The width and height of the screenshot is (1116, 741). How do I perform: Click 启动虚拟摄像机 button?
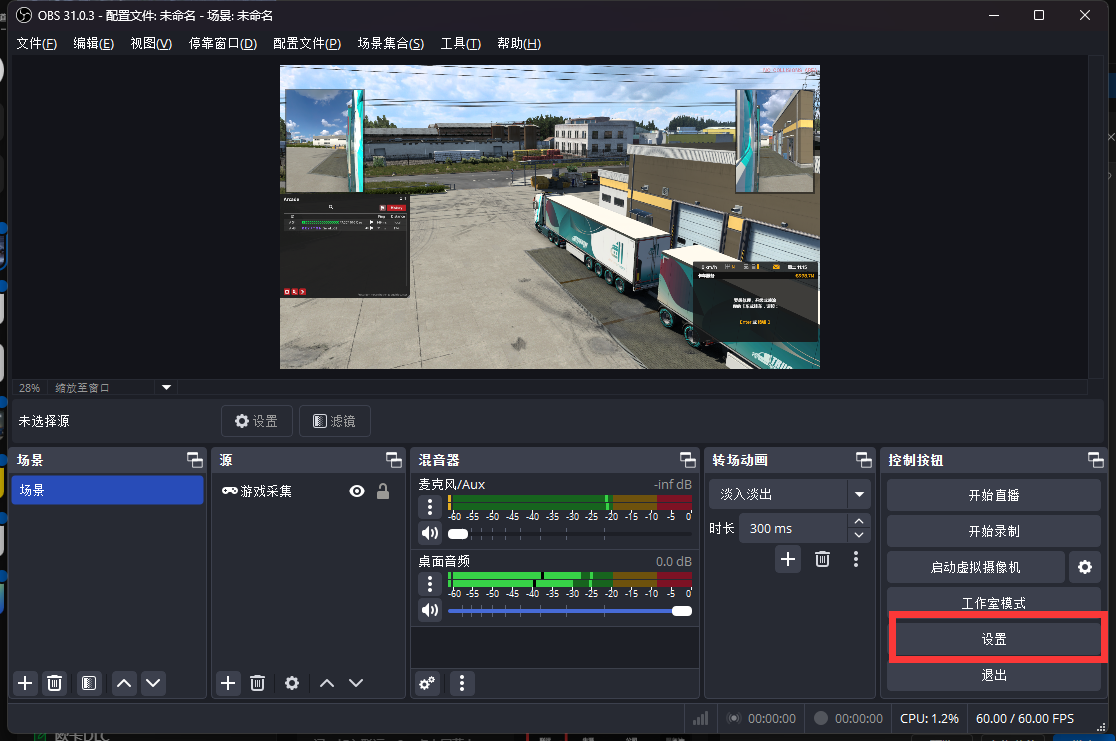pyautogui.click(x=976, y=567)
